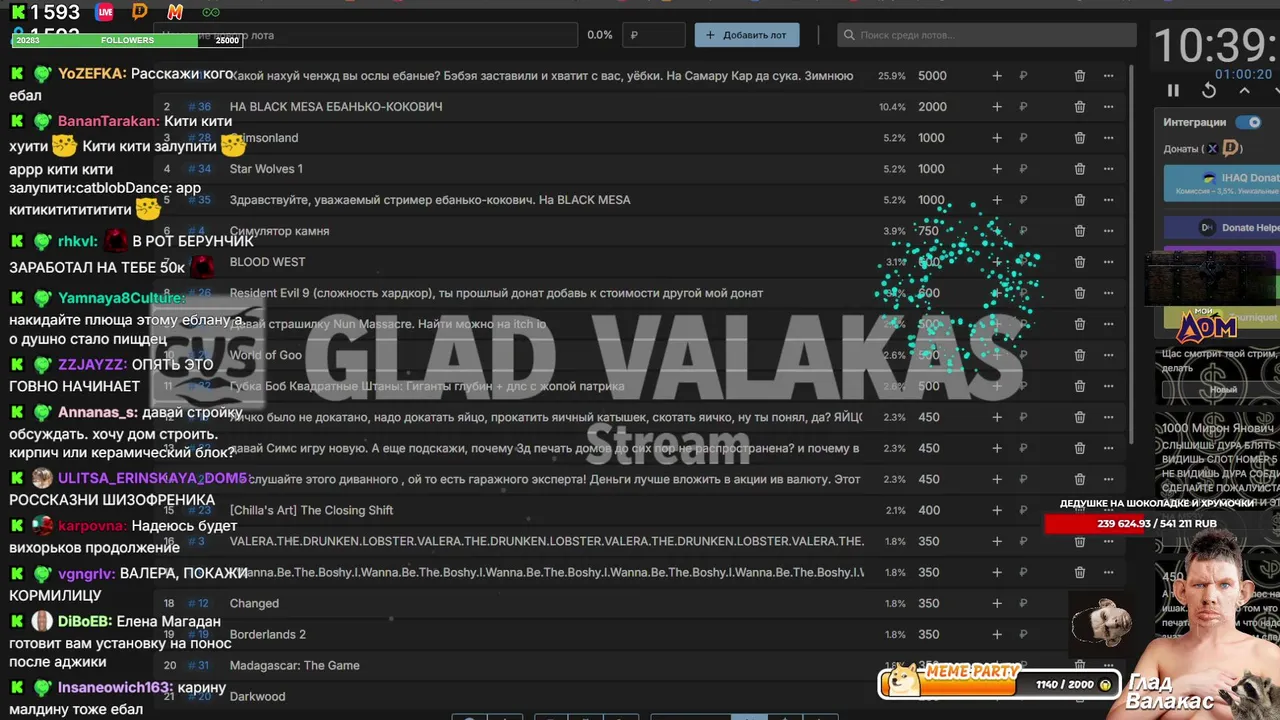
Task: Click the lot list vertical scrollbar
Action: (1132, 255)
